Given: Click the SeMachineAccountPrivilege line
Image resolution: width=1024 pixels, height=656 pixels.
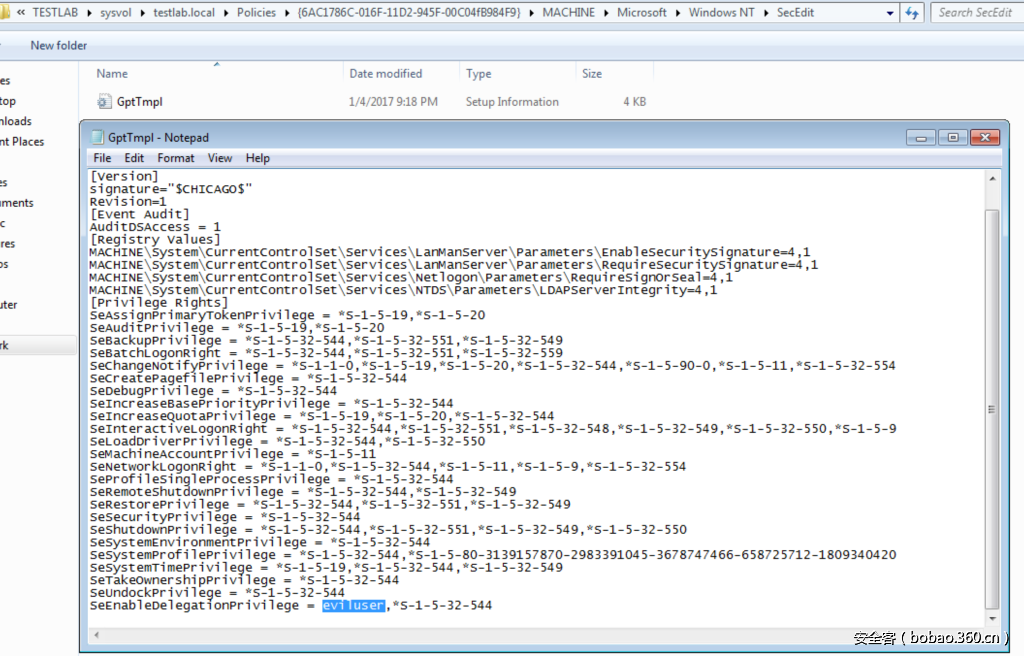Looking at the screenshot, I should pos(232,454).
